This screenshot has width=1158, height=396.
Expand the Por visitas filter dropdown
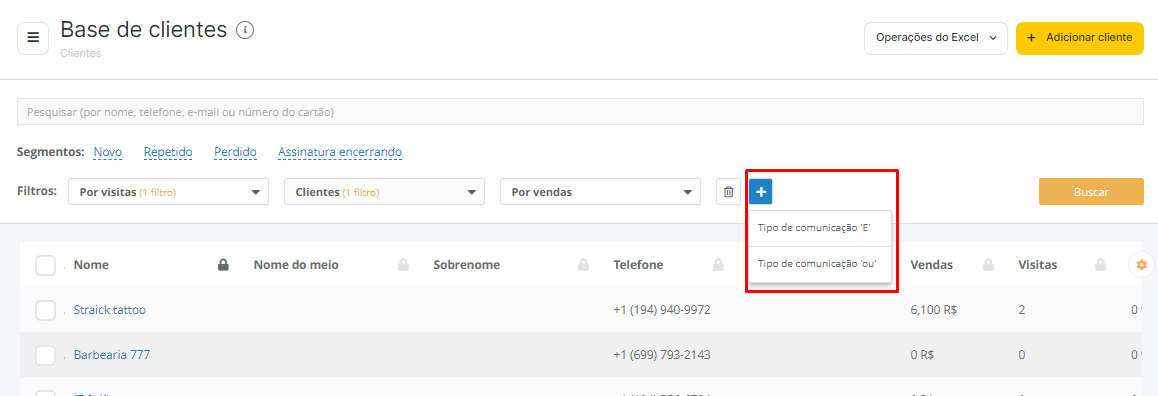(x=168, y=192)
